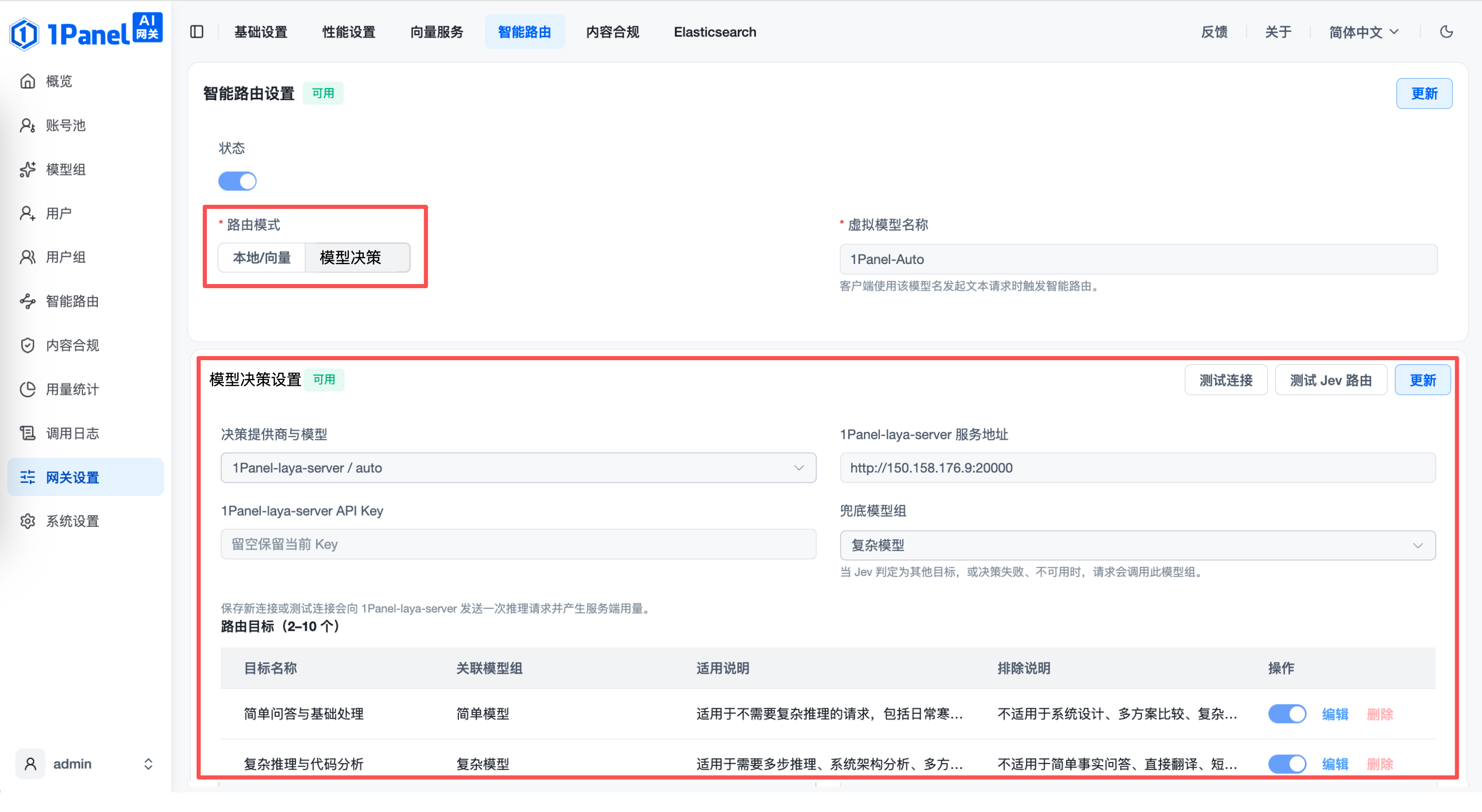Open 用量统计 pie chart icon

(x=28, y=390)
